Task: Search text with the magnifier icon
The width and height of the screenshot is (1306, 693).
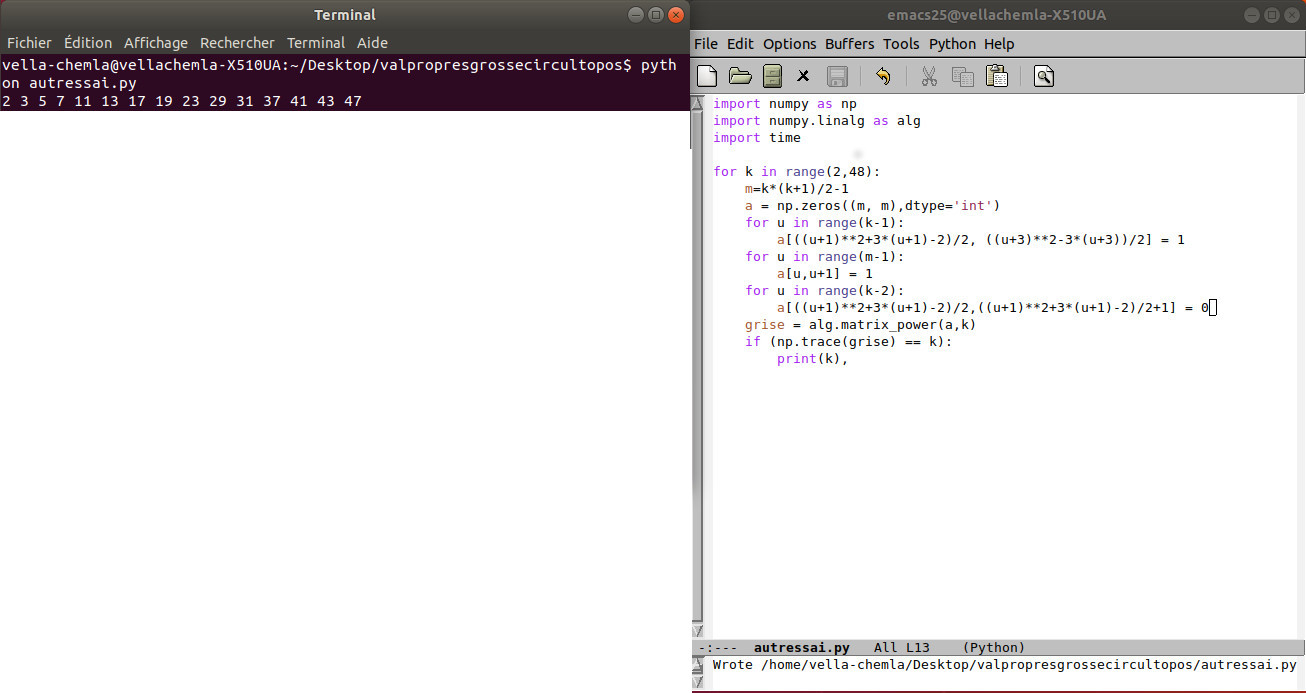Action: pyautogui.click(x=1043, y=76)
